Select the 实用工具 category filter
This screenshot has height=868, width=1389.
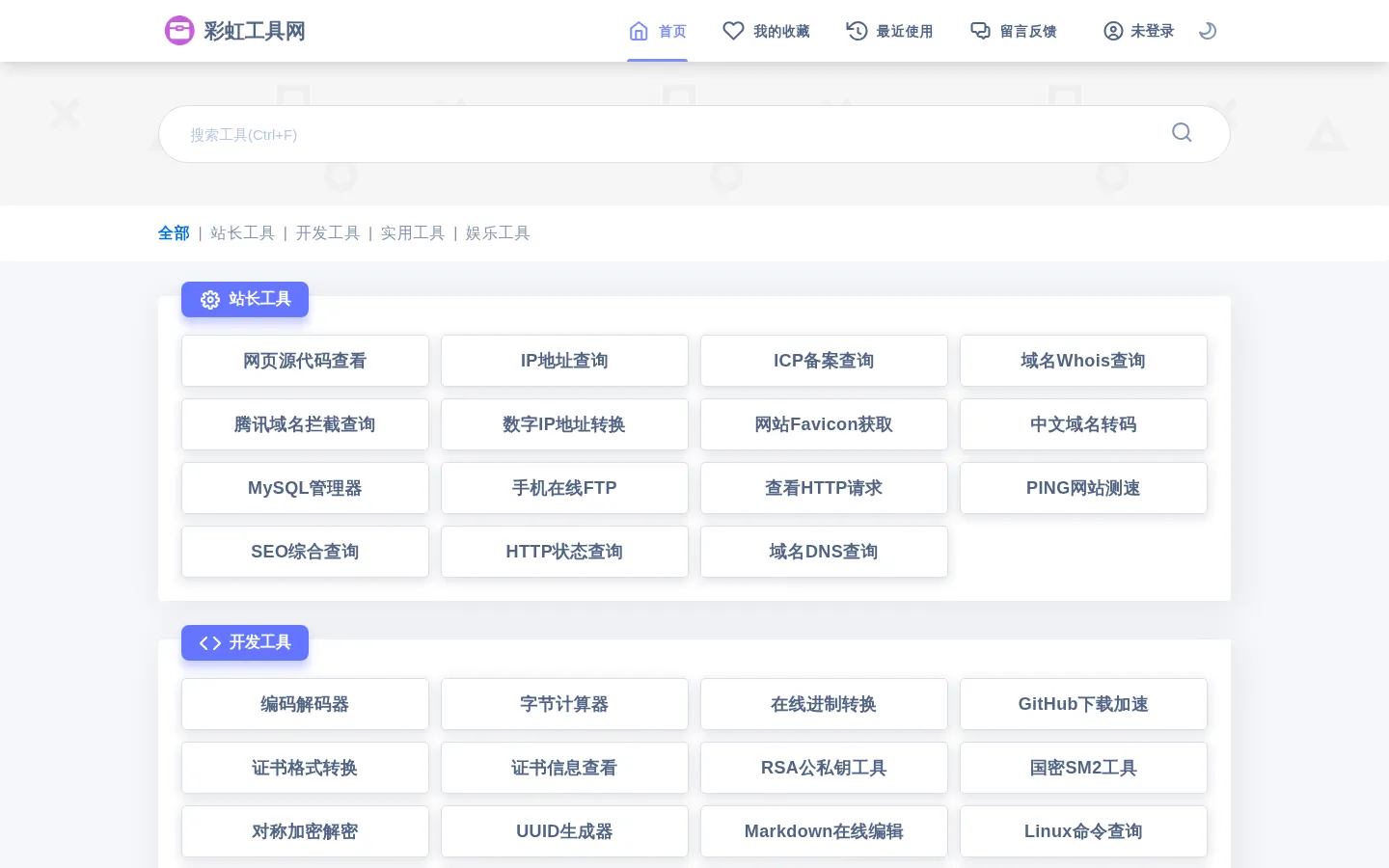pyautogui.click(x=412, y=233)
